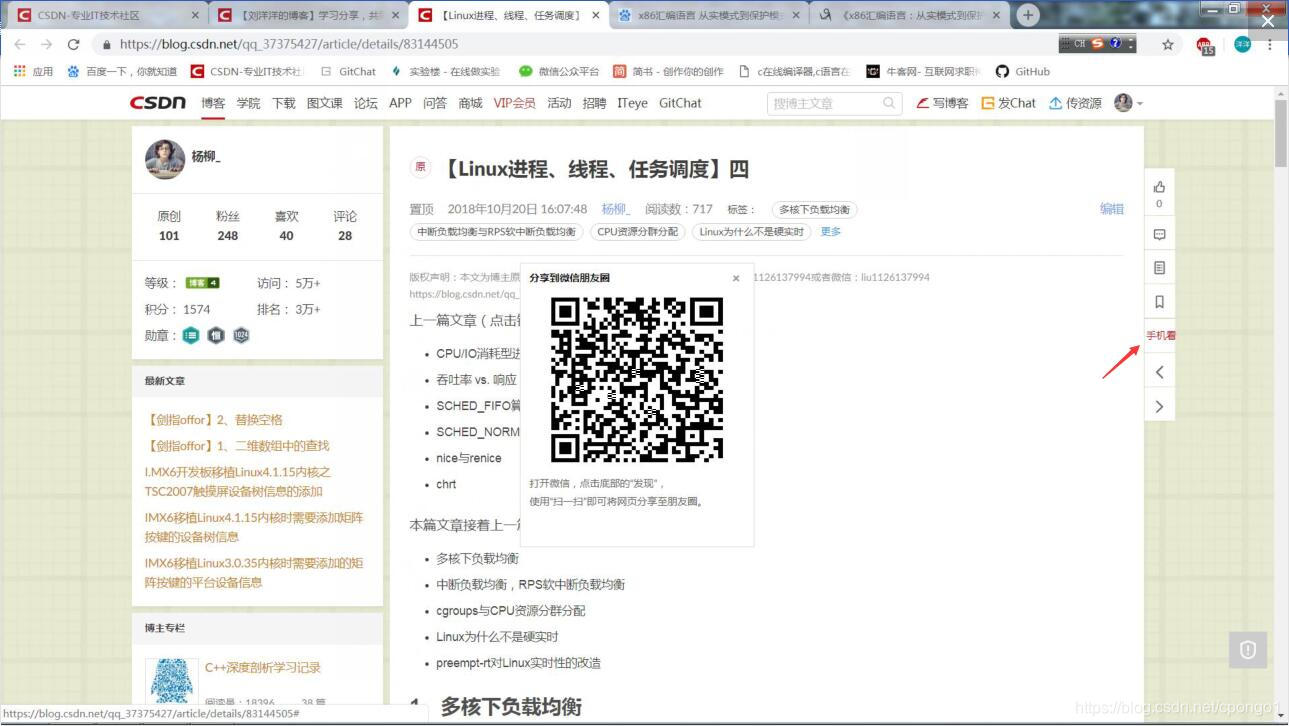Click 编辑 to edit the article
Screen dimensions: 1289x726
click(1112, 209)
